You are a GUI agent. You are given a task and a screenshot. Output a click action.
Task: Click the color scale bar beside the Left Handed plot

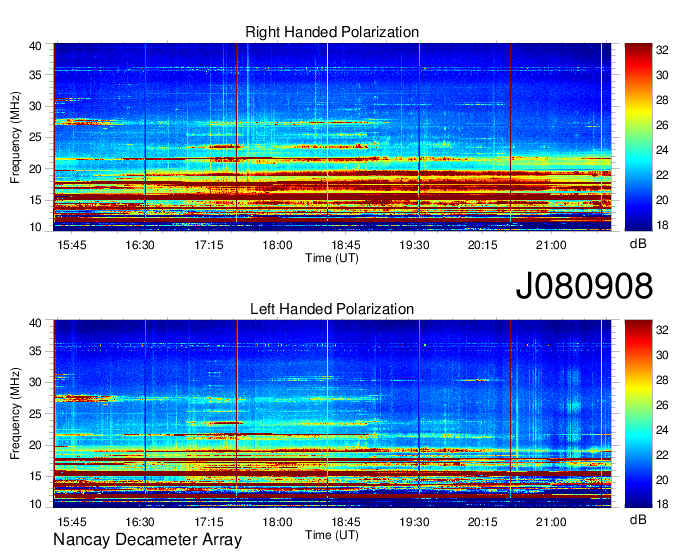(x=638, y=414)
